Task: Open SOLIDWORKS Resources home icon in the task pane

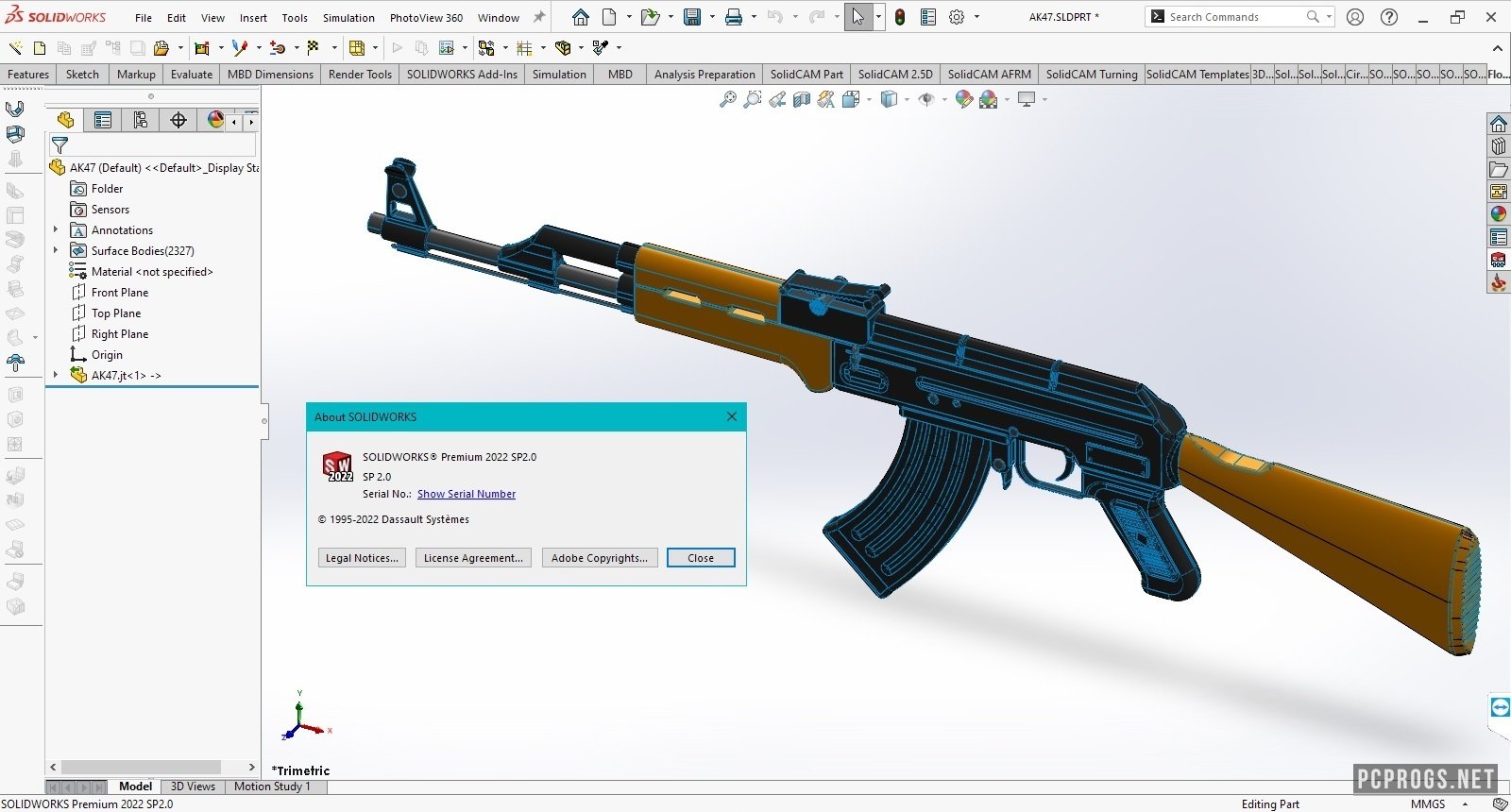Action: [1499, 124]
